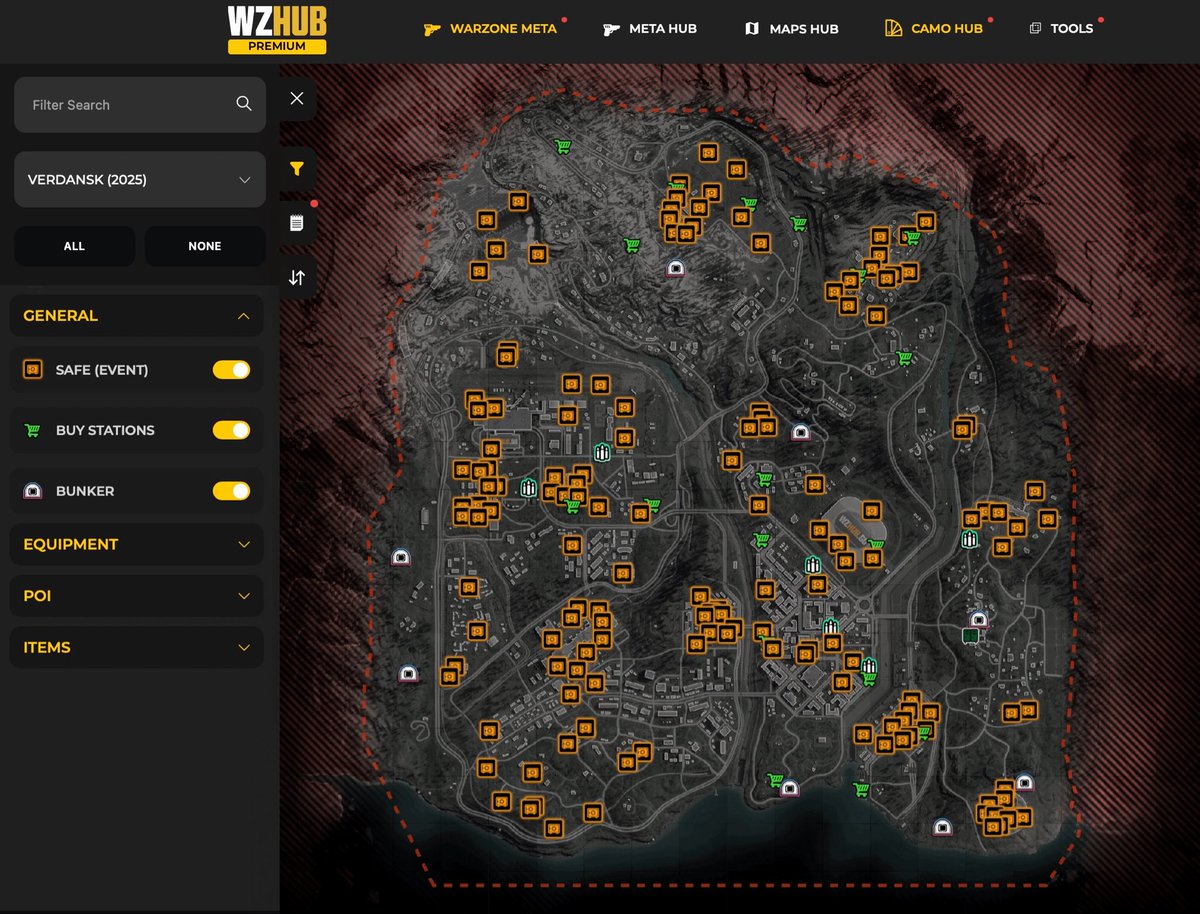Open Meta Hub in the top navigation
The width and height of the screenshot is (1200, 914).
650,28
